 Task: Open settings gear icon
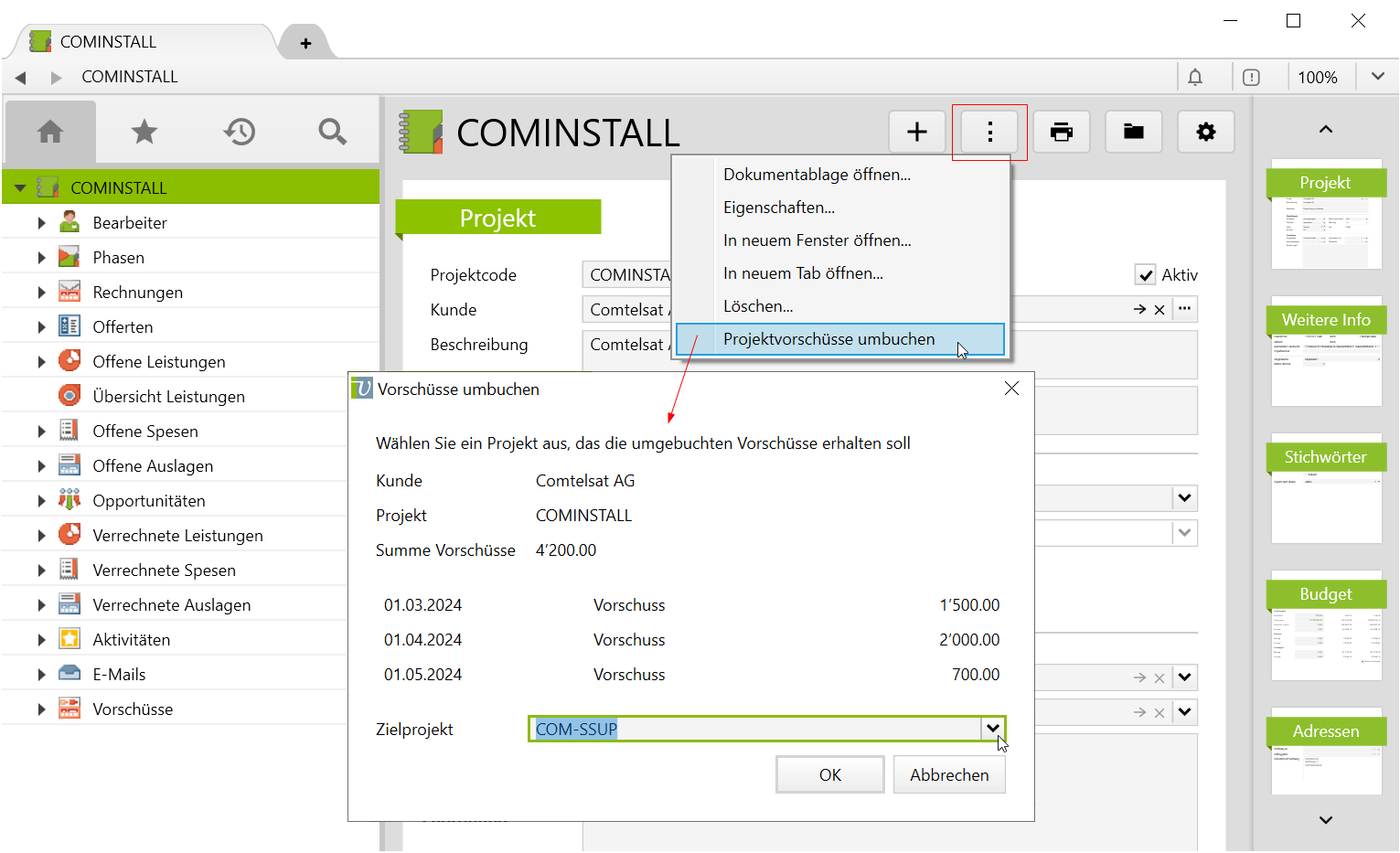[1206, 132]
